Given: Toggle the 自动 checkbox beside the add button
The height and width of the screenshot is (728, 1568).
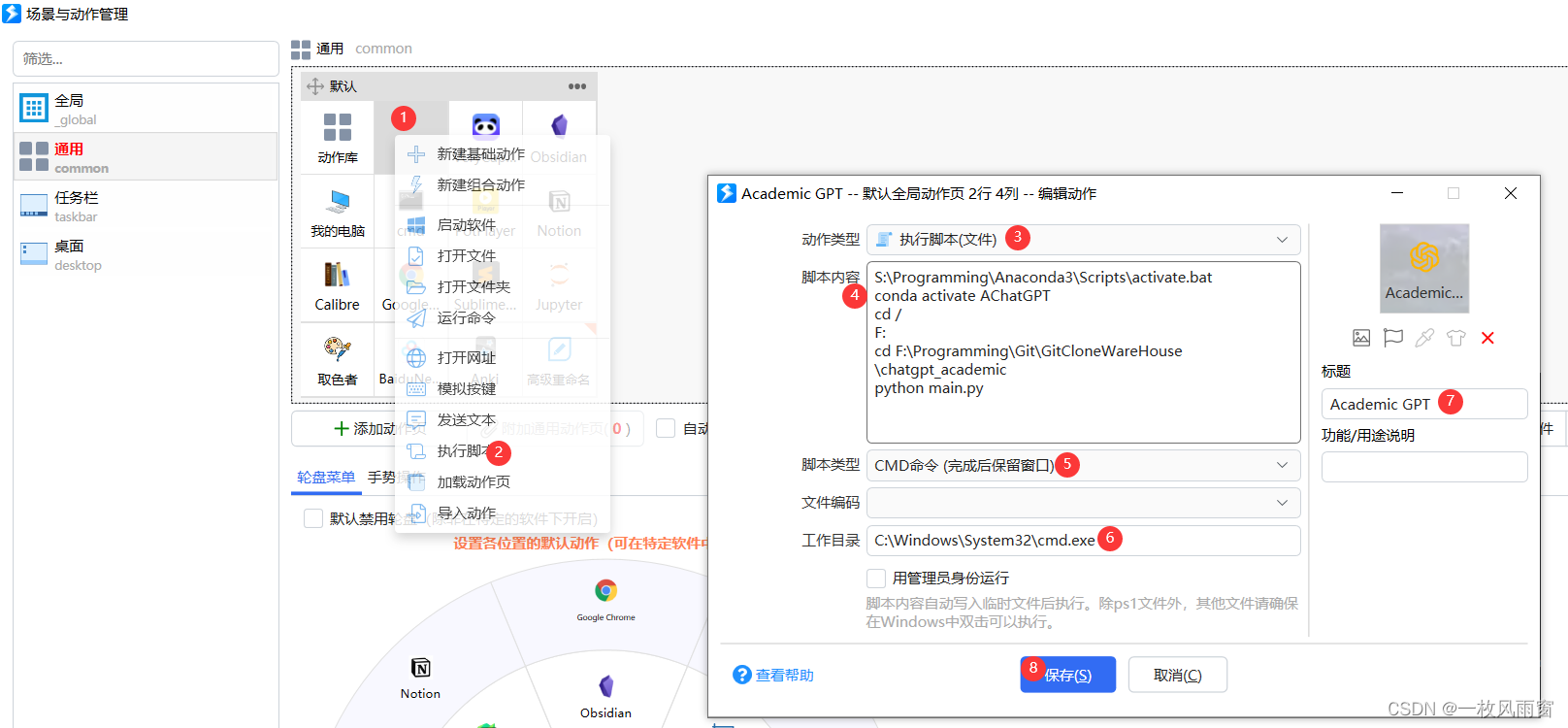Looking at the screenshot, I should 666,428.
